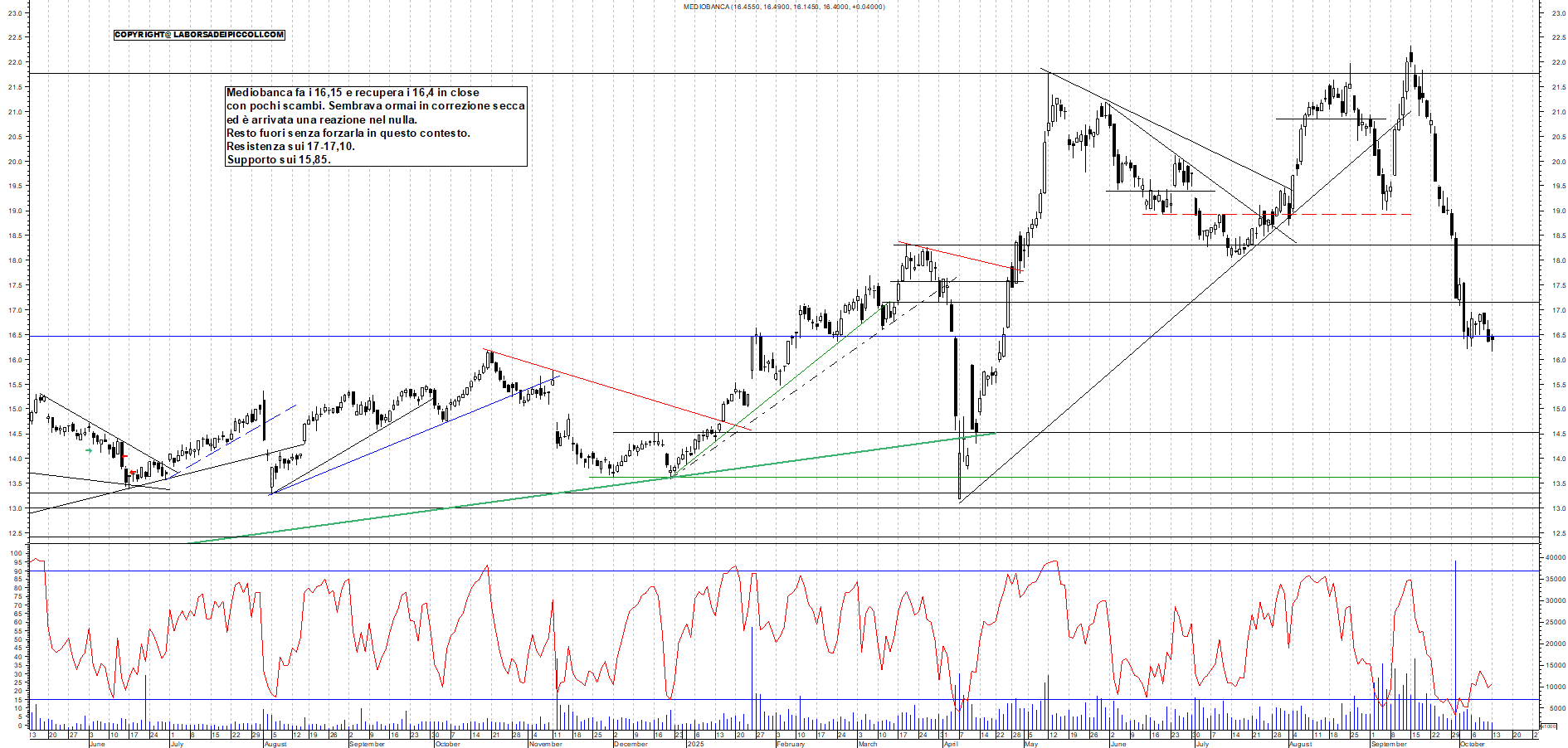Click the November label on the time axis

click(545, 744)
